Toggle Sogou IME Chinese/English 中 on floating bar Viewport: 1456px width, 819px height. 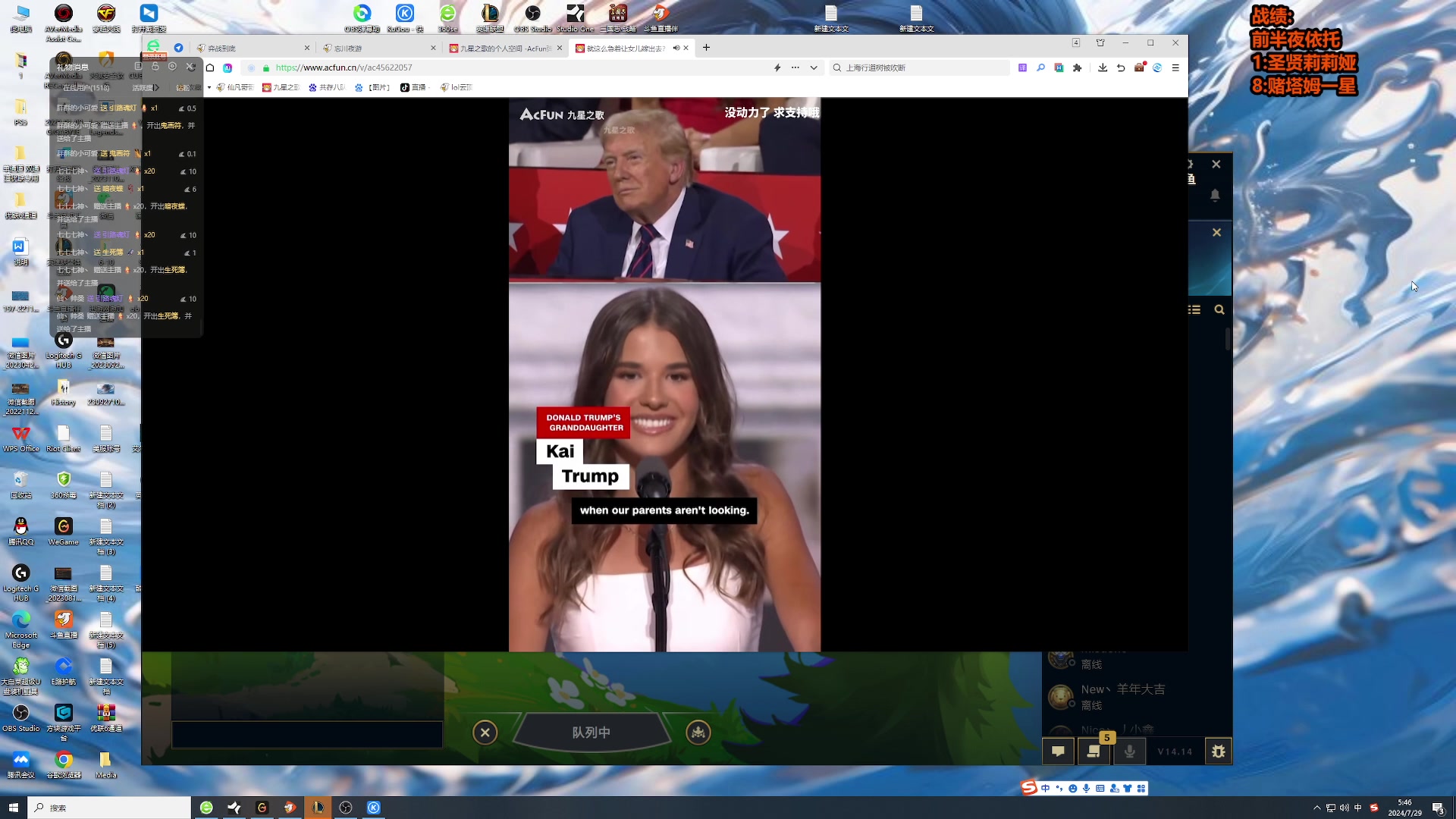(x=1046, y=789)
